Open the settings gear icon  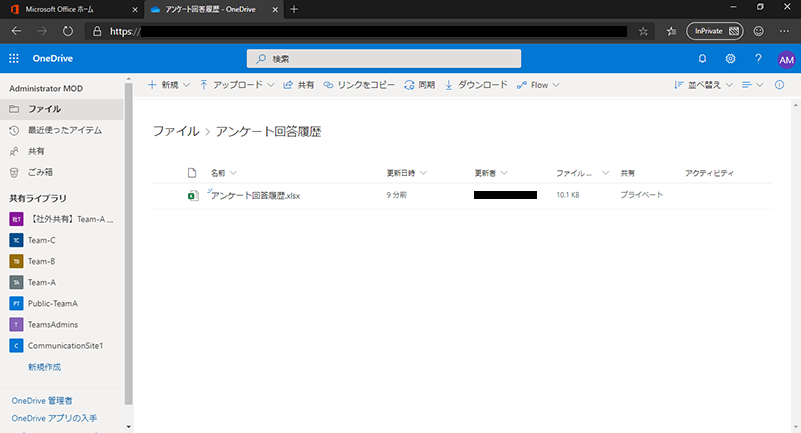[x=730, y=59]
